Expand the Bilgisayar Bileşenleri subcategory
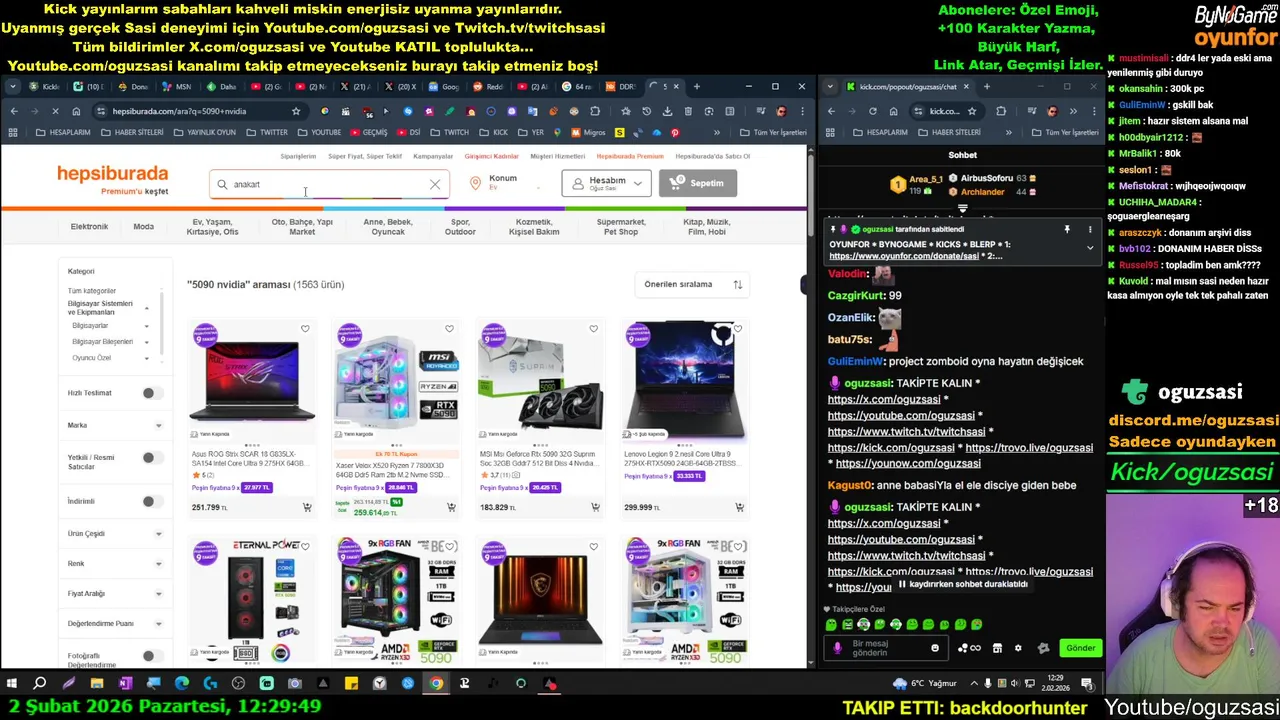1280x720 pixels. (146, 342)
